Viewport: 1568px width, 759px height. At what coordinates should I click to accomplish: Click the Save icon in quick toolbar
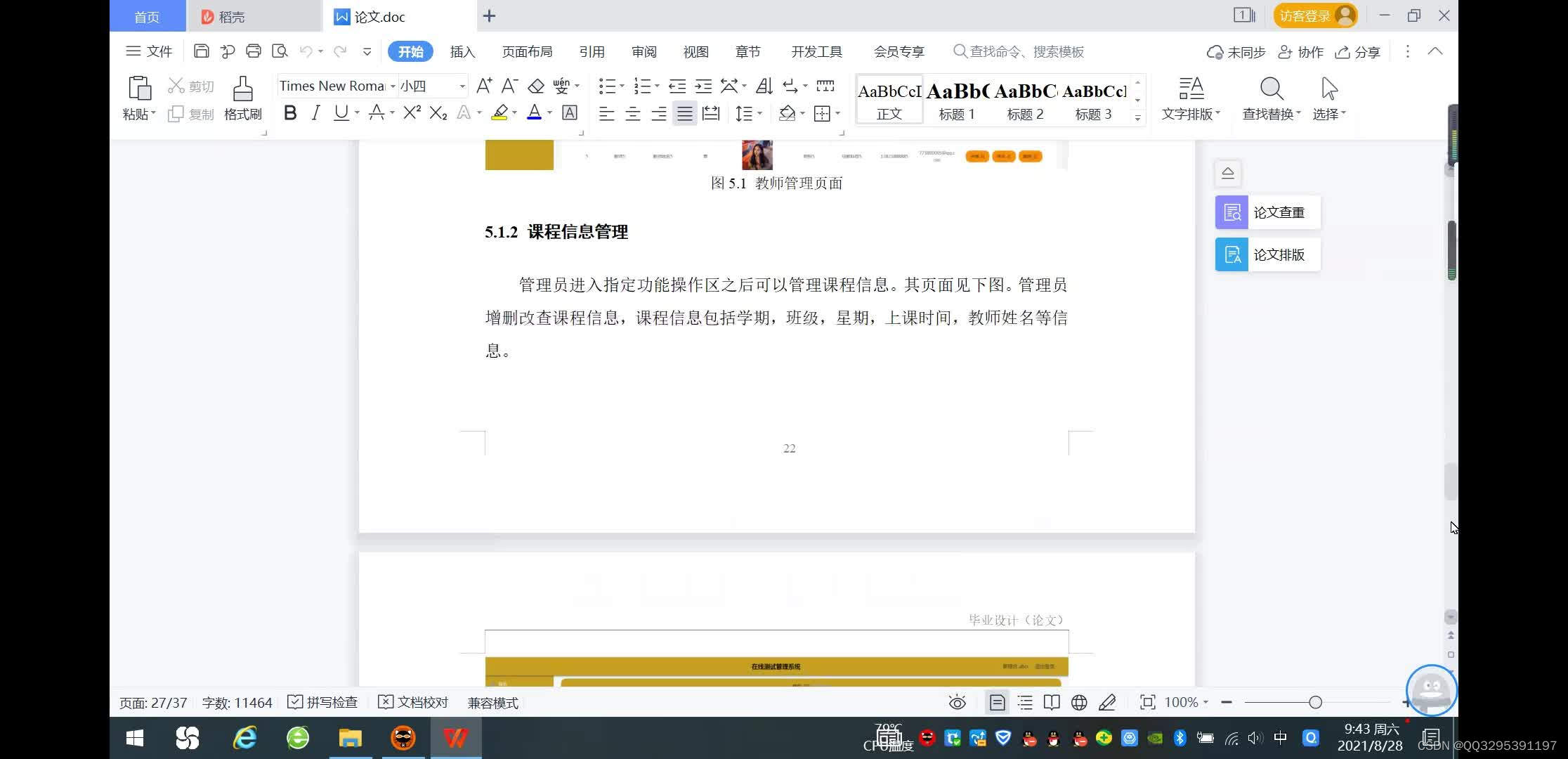coord(201,51)
